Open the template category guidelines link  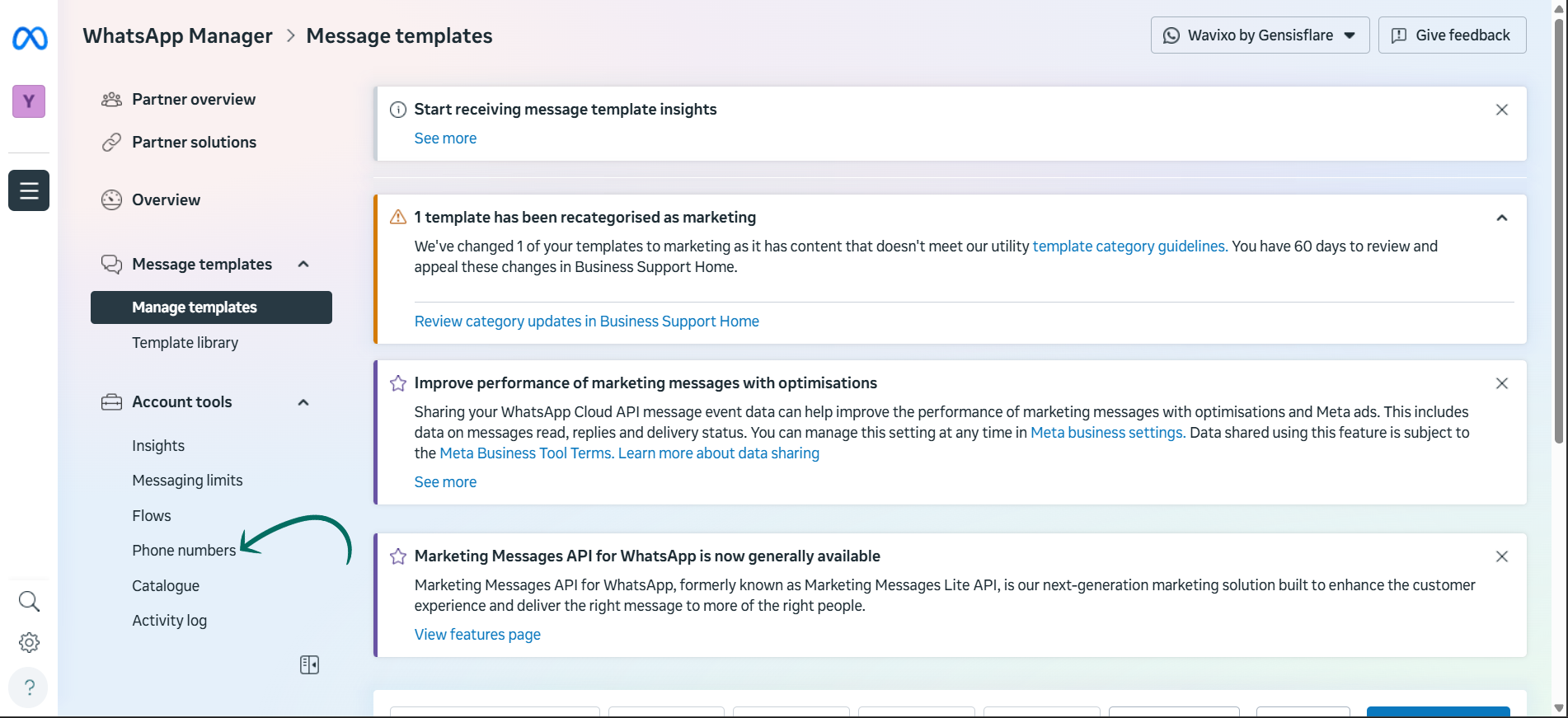pos(1129,246)
